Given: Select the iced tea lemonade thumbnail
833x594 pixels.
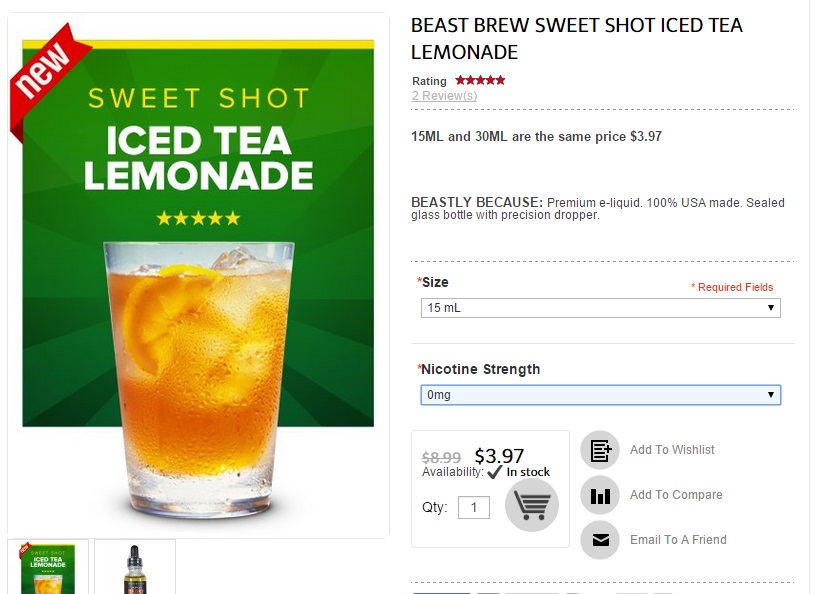Looking at the screenshot, I should (48, 568).
